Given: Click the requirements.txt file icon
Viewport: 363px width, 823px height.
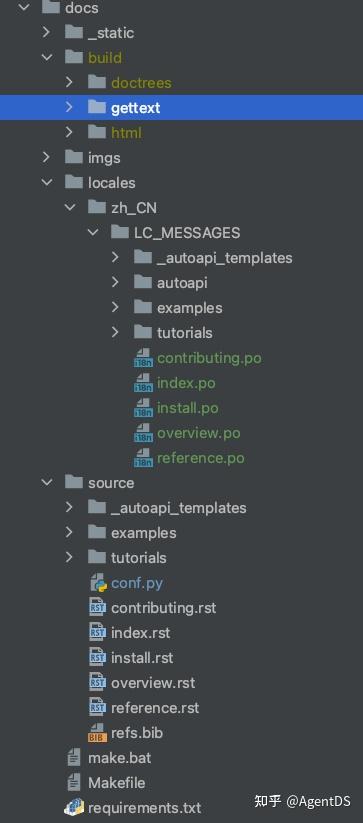Looking at the screenshot, I should [74, 808].
